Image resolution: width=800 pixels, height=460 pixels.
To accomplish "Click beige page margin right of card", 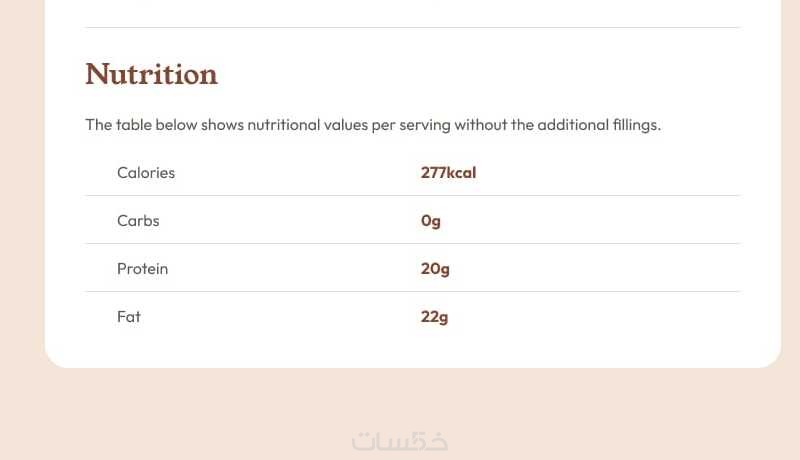I will point(790,200).
